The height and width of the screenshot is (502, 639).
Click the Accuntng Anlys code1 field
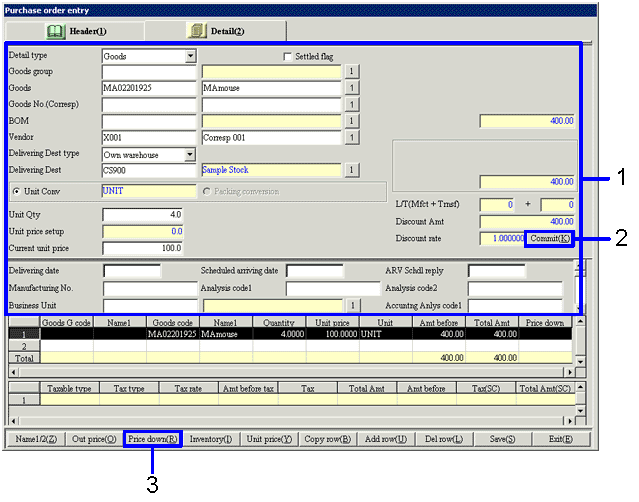515,305
